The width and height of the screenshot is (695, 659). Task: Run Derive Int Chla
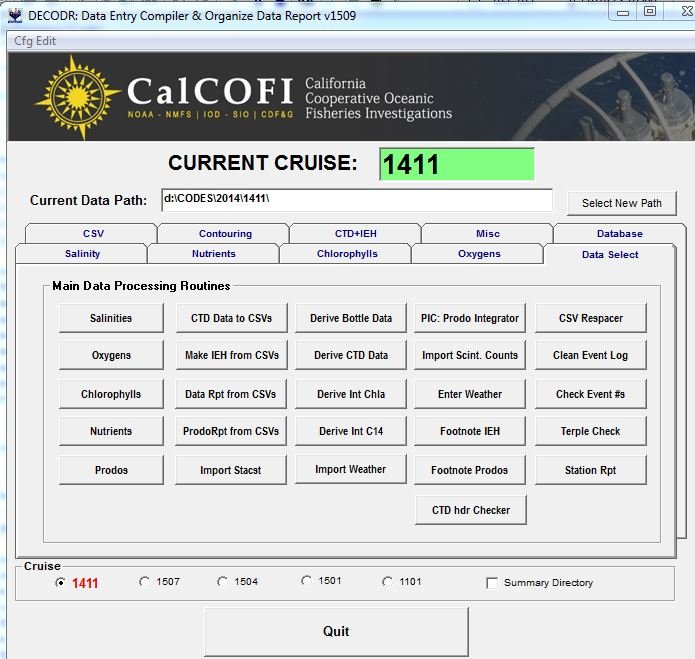(351, 394)
